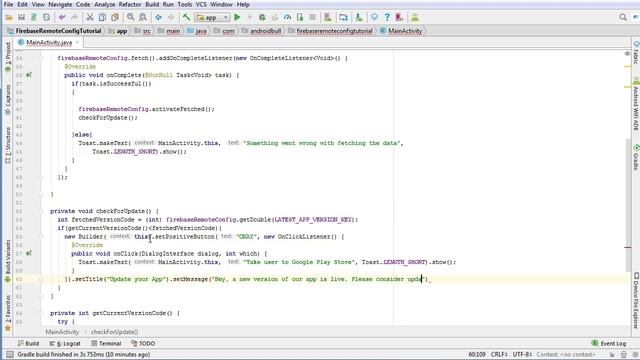Screen dimensions: 640x360
Task: Toggle tool window bars button in status bar
Action: pos(10,355)
